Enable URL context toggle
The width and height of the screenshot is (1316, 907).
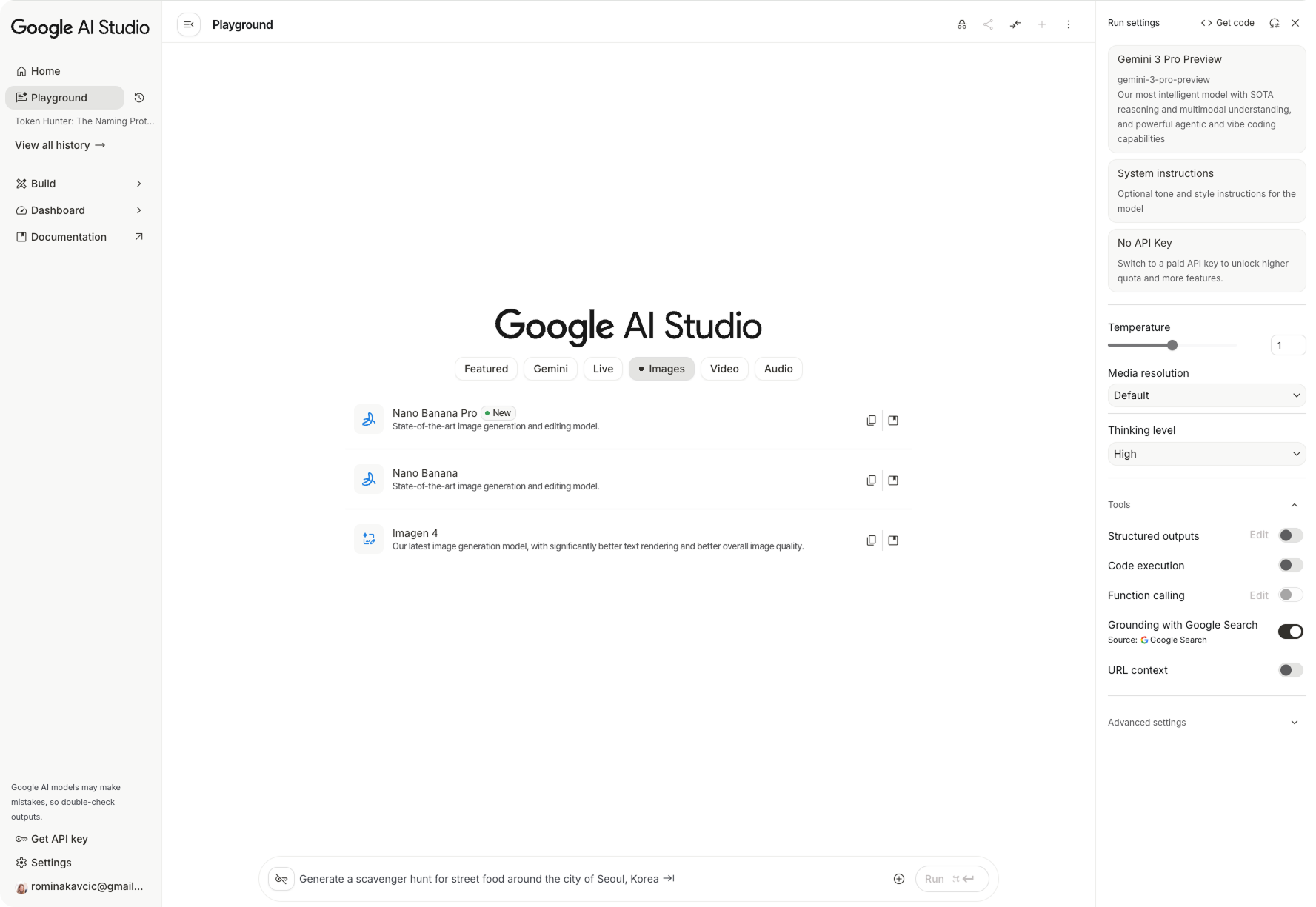[x=1290, y=670]
